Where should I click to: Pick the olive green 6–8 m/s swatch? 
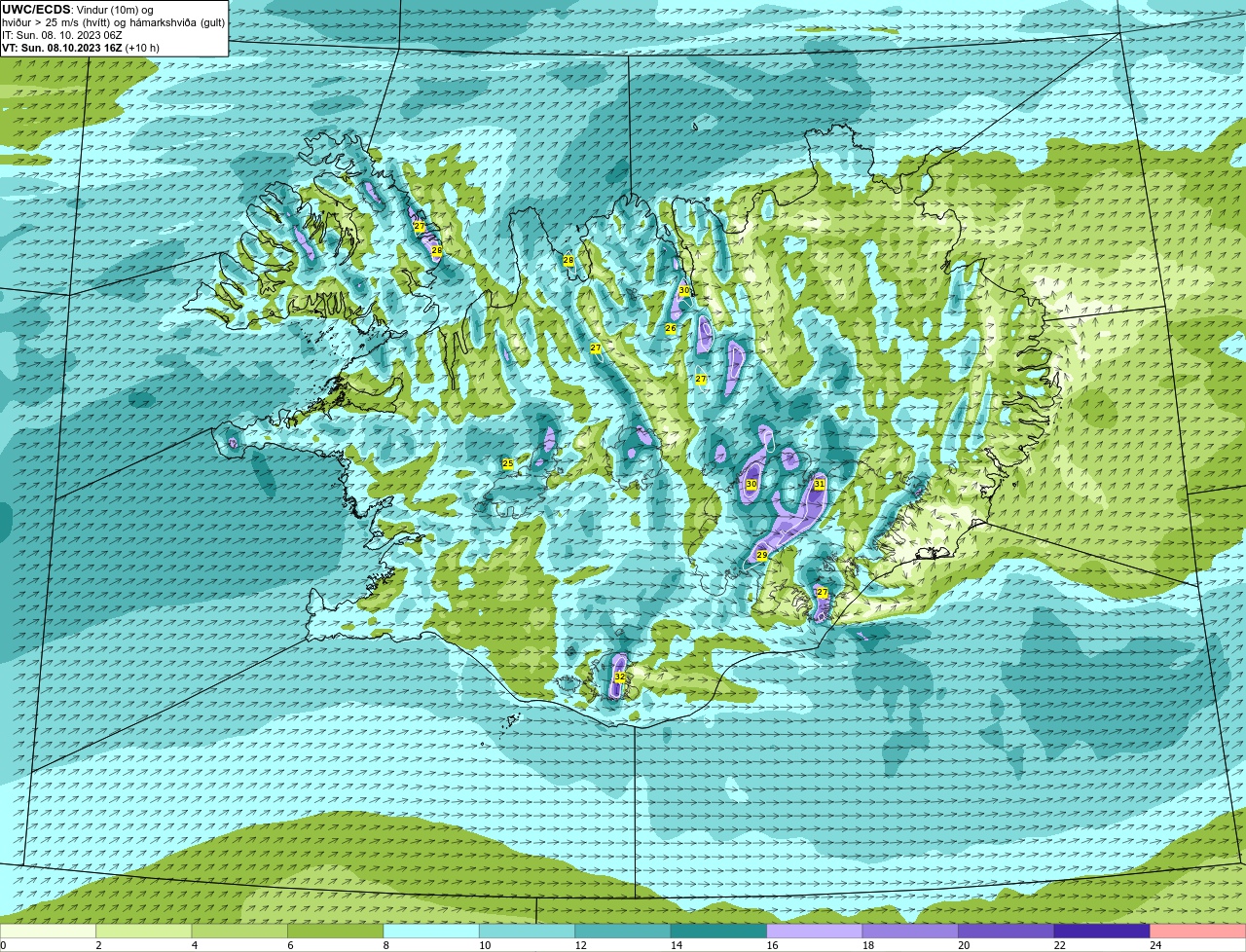click(337, 932)
